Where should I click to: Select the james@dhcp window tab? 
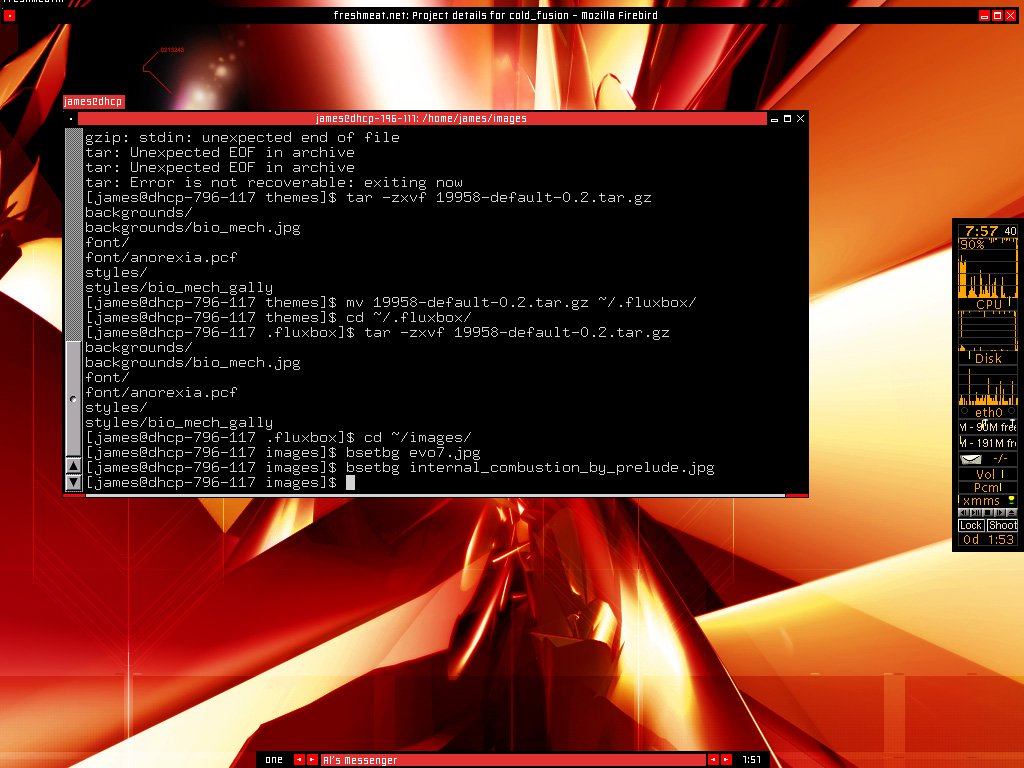click(93, 102)
